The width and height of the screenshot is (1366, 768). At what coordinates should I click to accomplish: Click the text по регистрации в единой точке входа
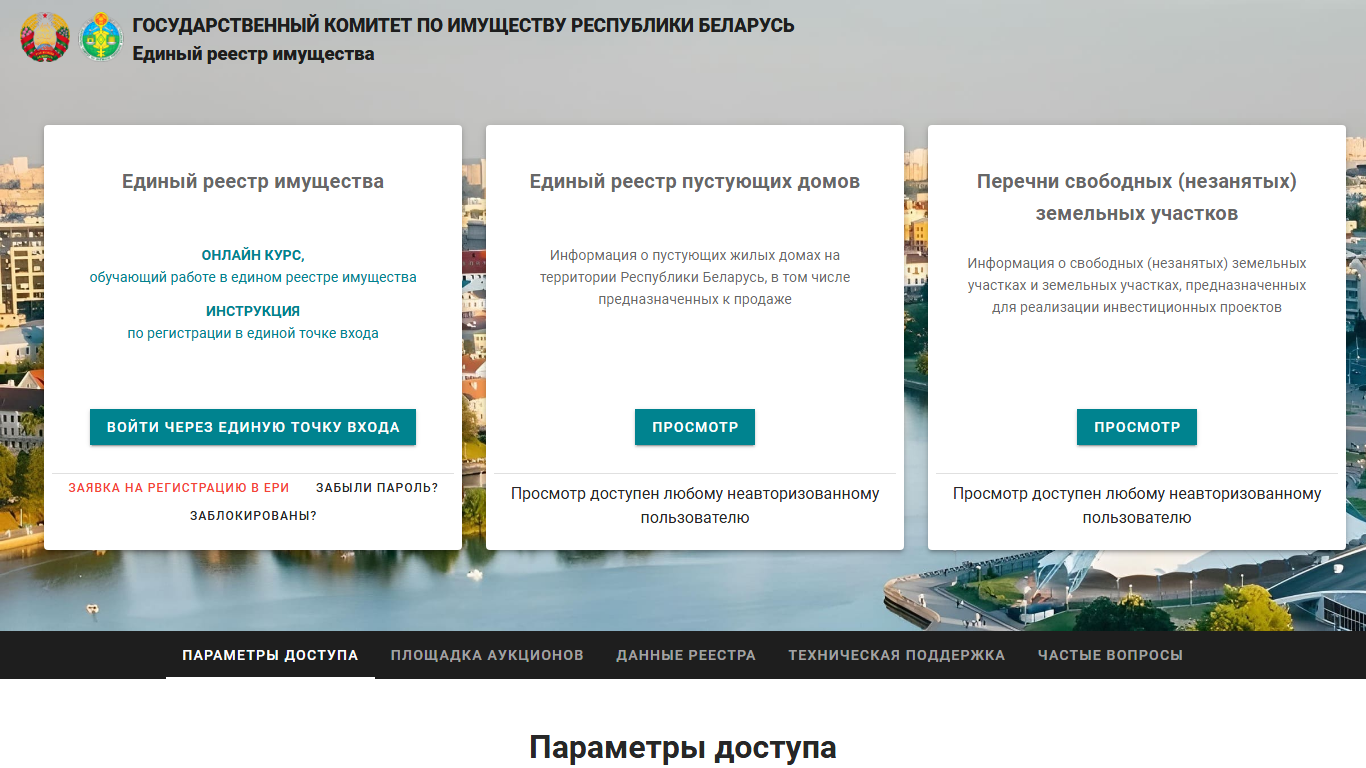tap(253, 333)
